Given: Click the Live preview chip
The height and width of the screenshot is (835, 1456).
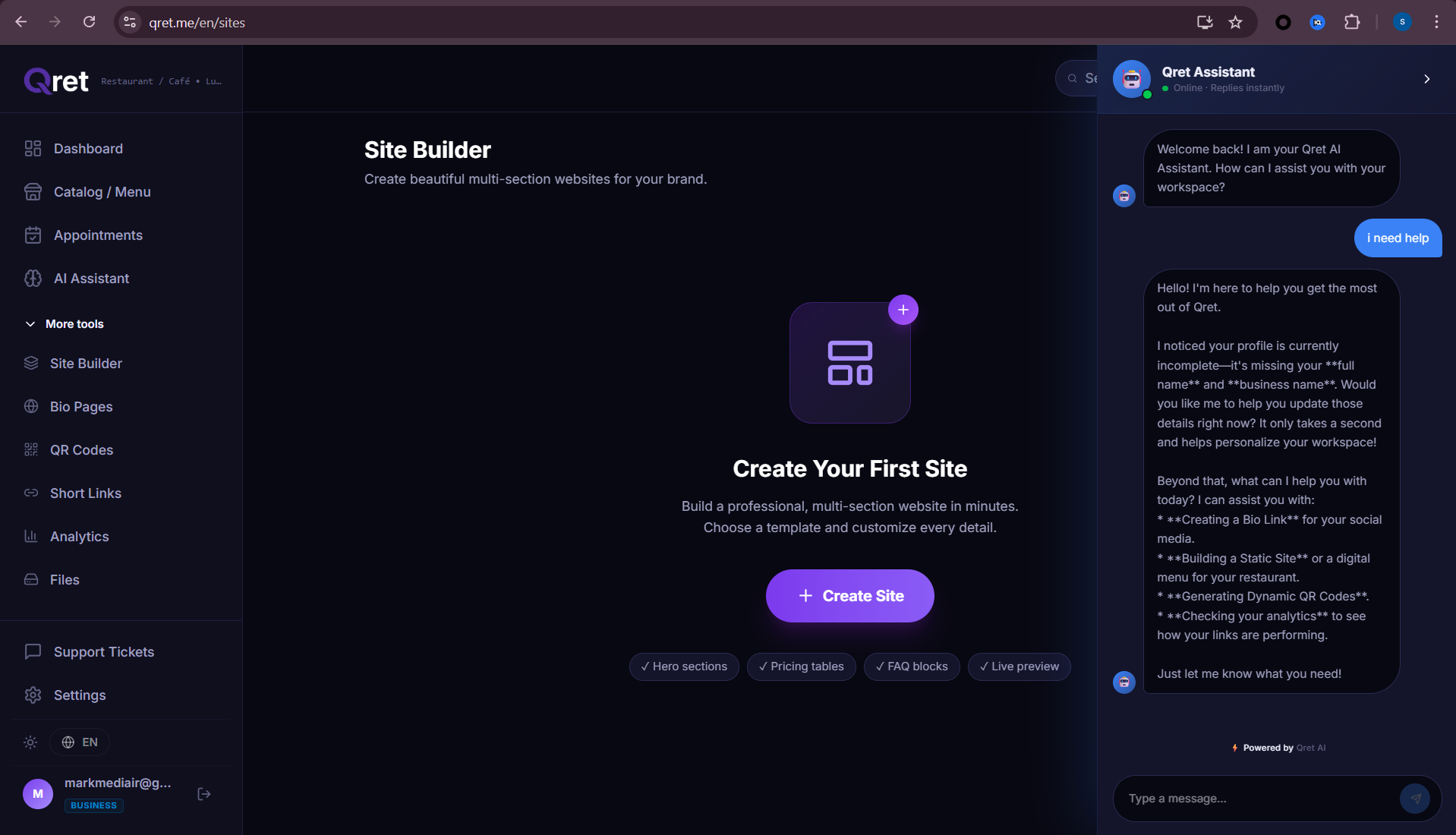Looking at the screenshot, I should coord(1020,666).
